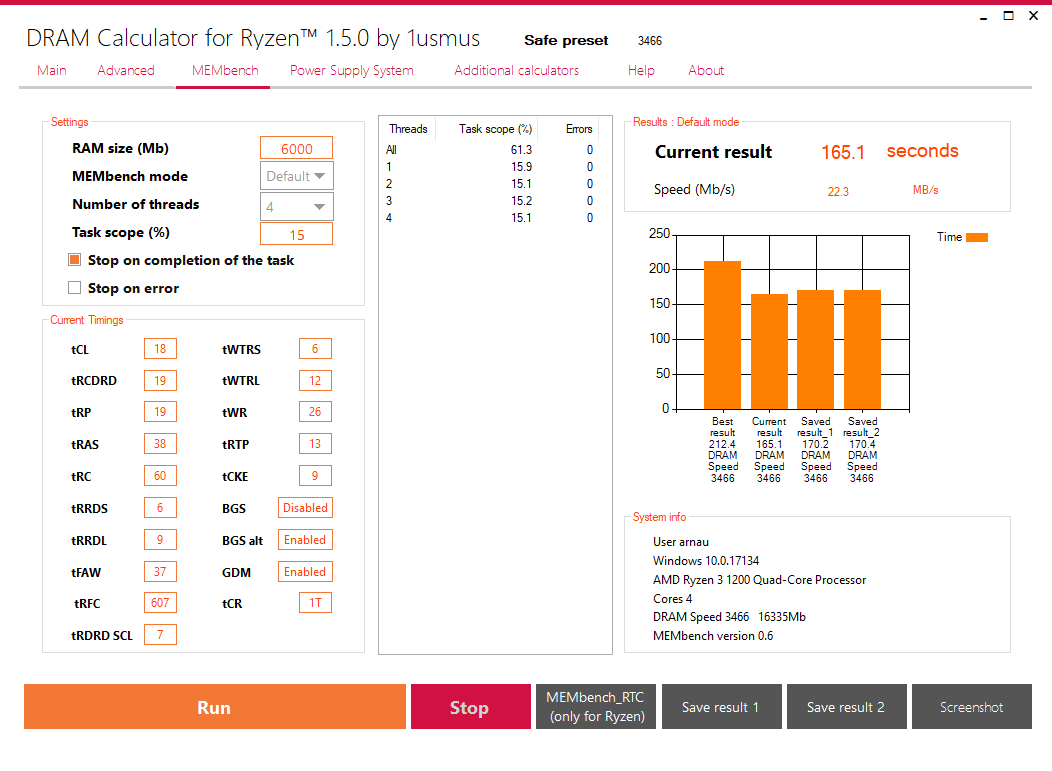Start the benchmark with Run button
Image resolution: width=1052 pixels, height=771 pixels.
click(x=215, y=707)
